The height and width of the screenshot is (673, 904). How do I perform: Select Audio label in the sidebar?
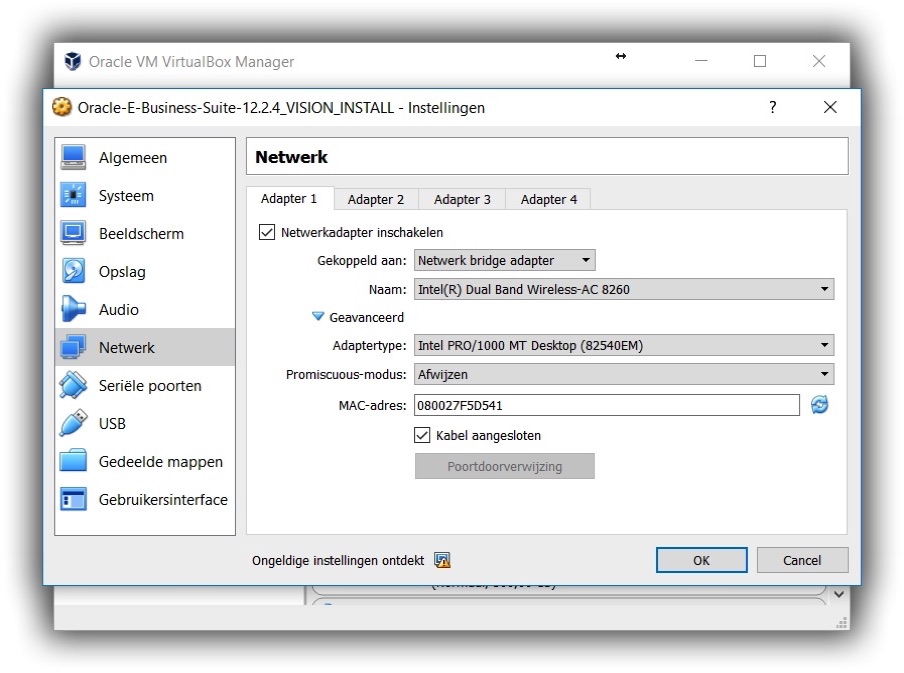(x=119, y=310)
